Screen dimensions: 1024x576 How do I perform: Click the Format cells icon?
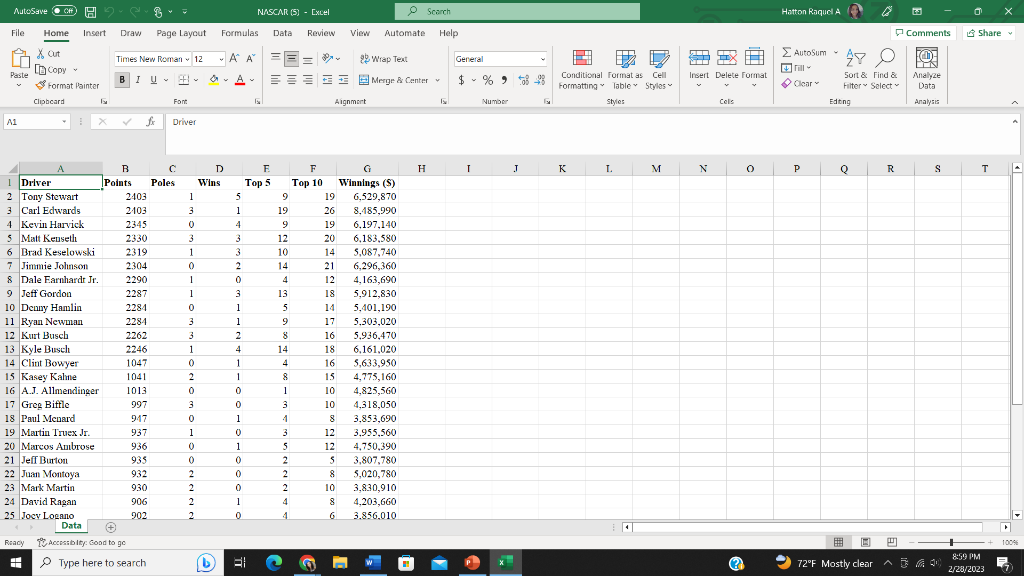point(754,59)
